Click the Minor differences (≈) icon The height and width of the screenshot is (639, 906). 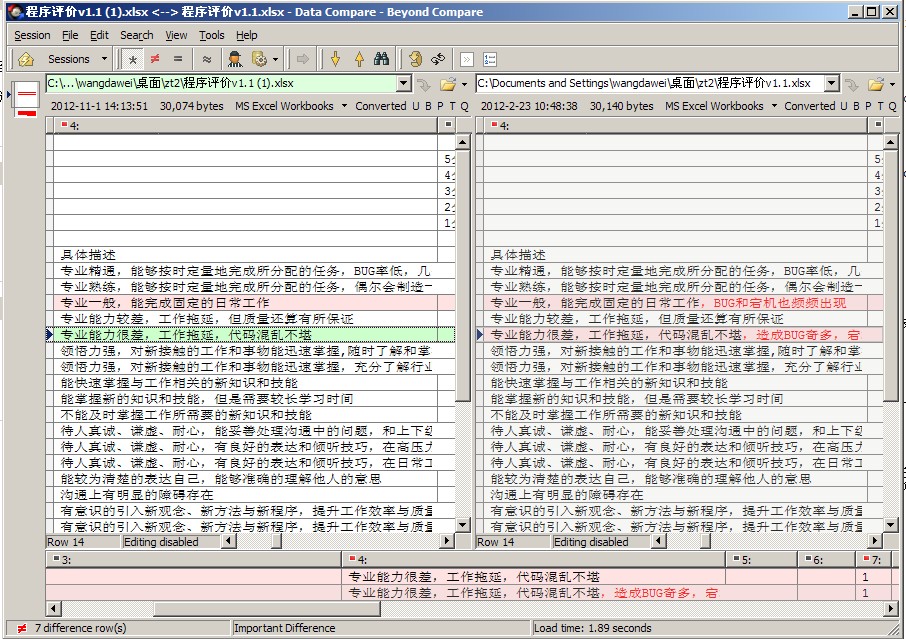click(x=206, y=59)
